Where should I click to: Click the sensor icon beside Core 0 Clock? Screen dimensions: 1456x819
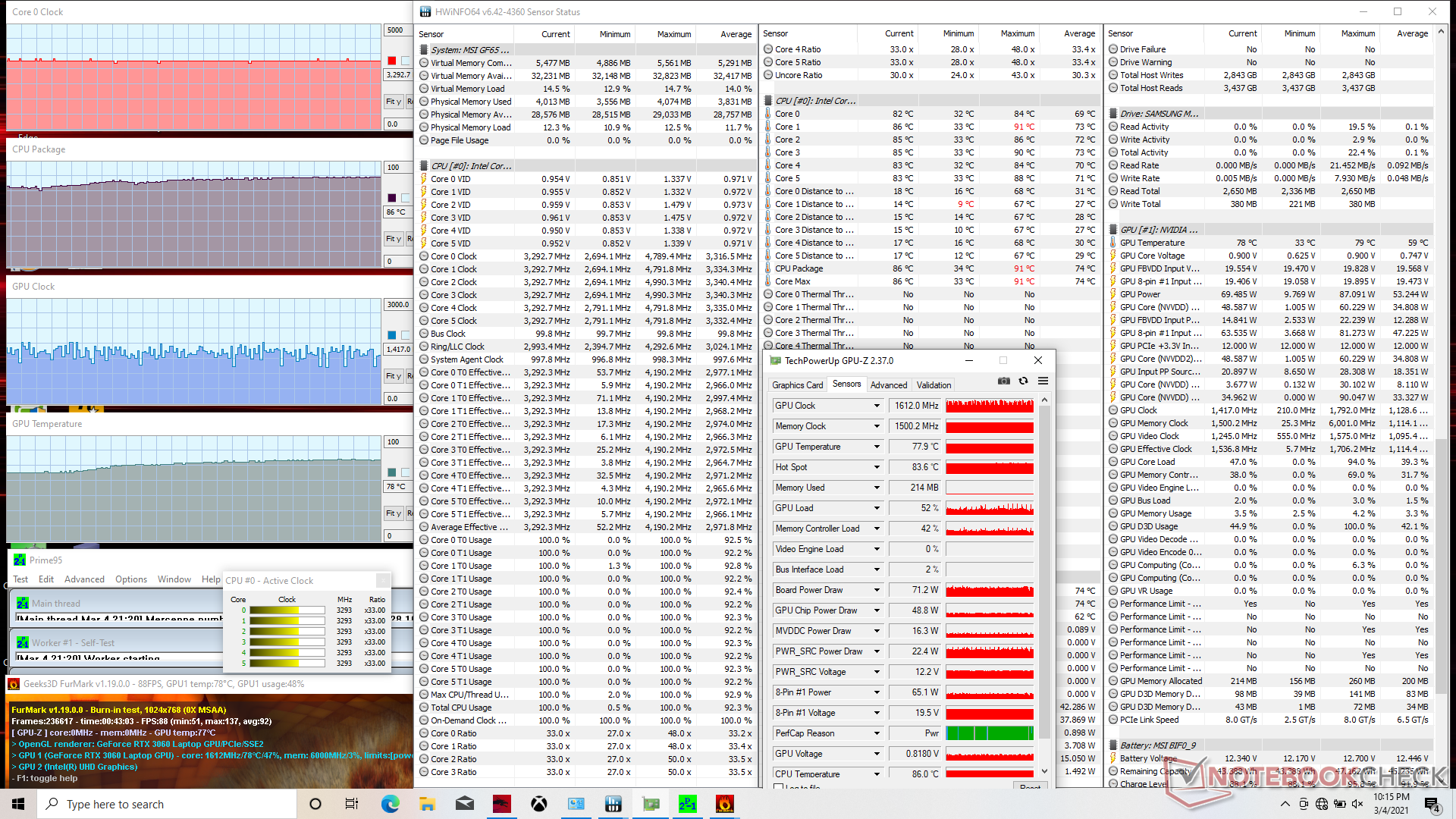[x=424, y=256]
